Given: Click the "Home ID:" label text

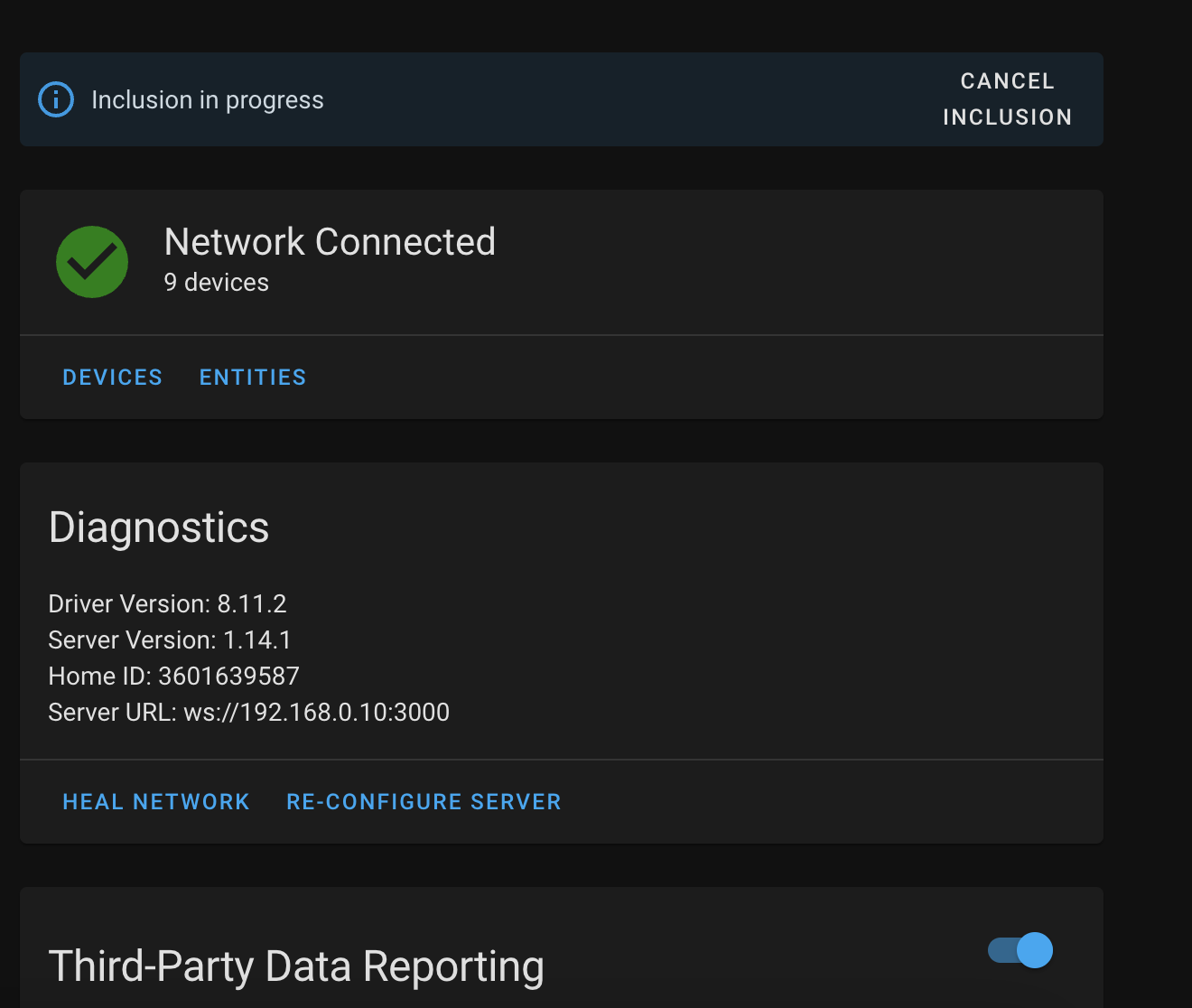Looking at the screenshot, I should 99,677.
